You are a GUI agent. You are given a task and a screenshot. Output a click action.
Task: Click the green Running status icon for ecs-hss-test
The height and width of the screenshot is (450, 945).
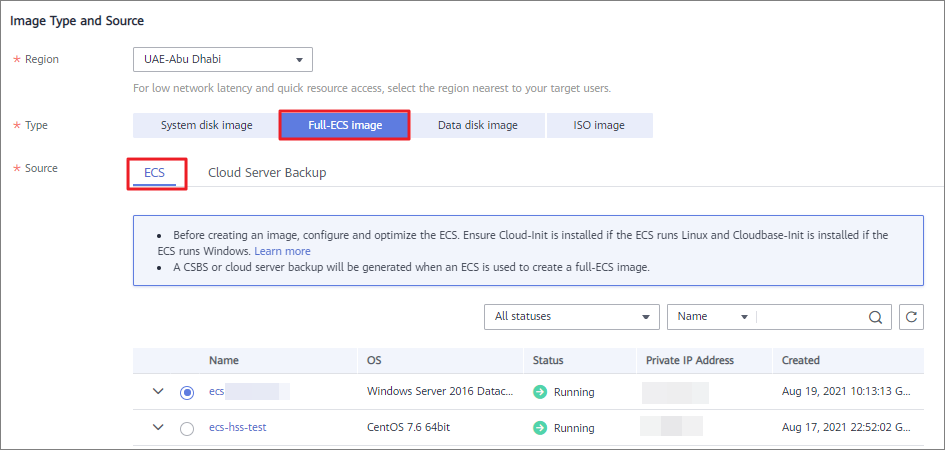coord(540,428)
